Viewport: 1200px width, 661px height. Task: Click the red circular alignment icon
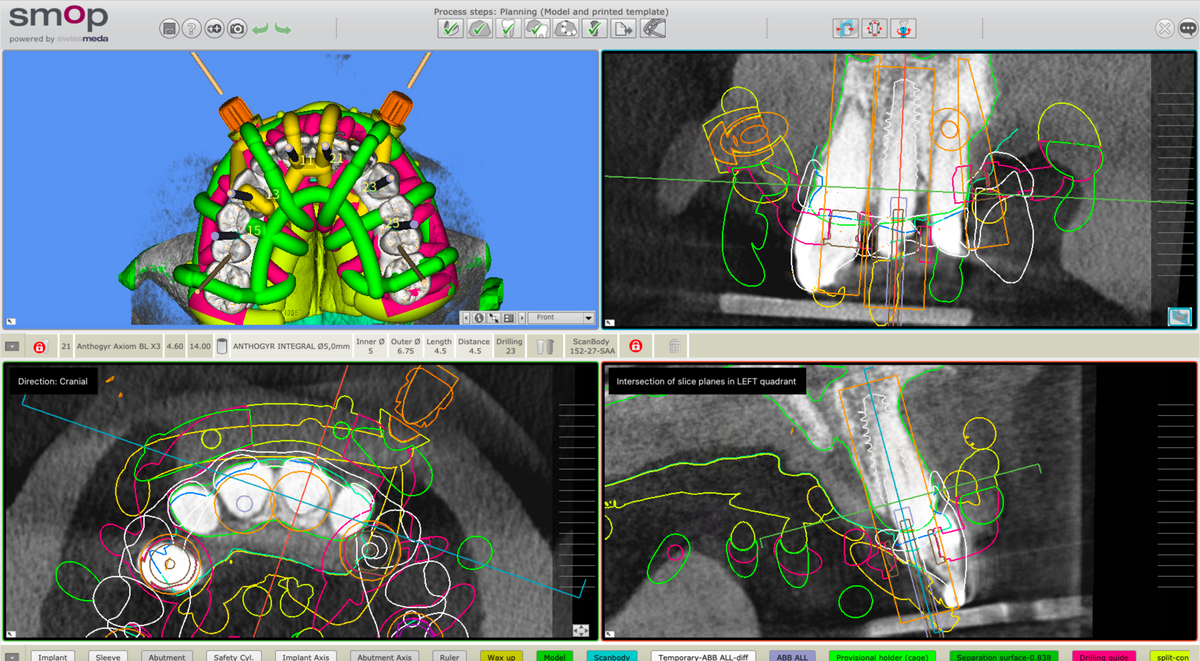coord(874,29)
